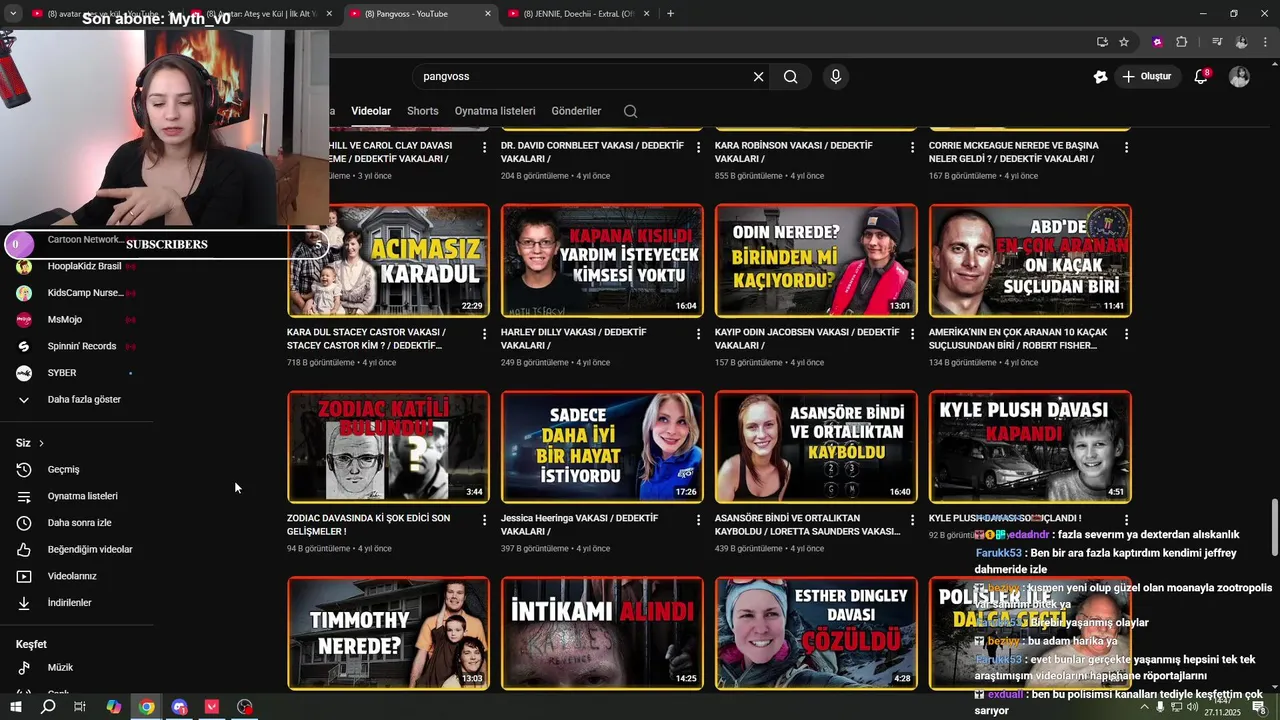This screenshot has width=1280, height=720.
Task: Open the options menu for the DR. DAVID CORNBLEET video
Action: [x=698, y=147]
